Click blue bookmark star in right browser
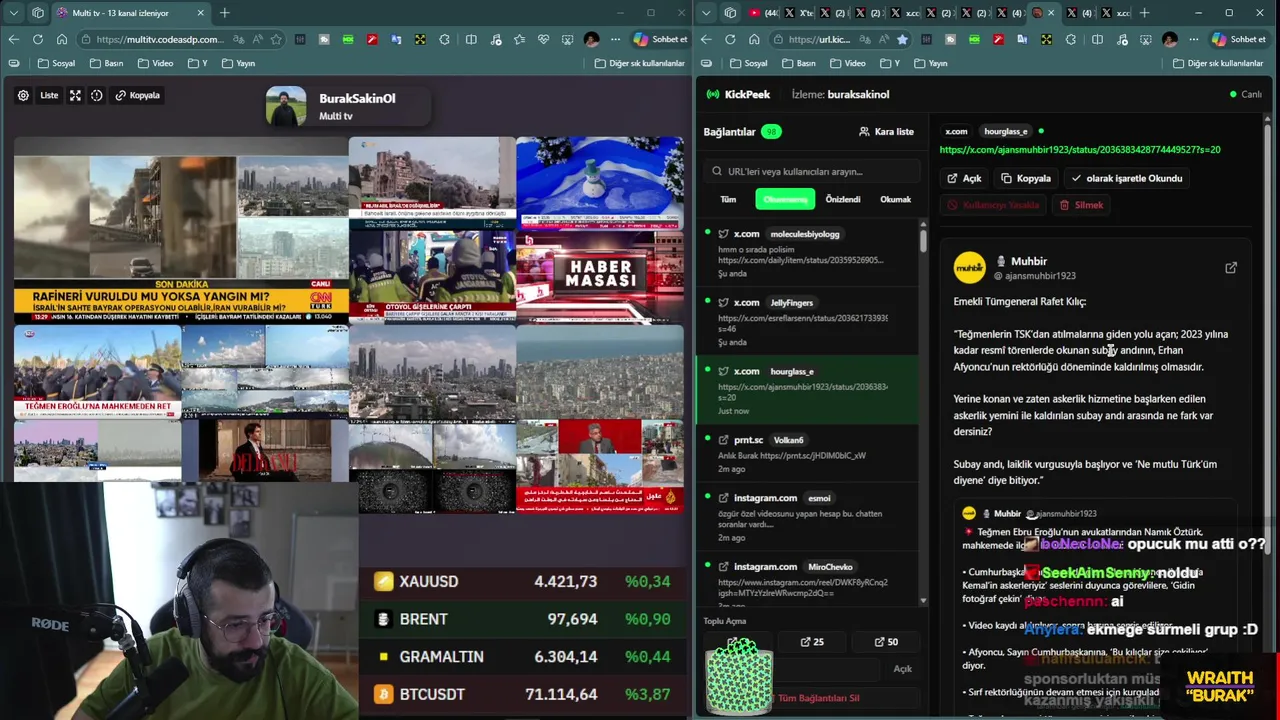Viewport: 1280px width, 720px height. coord(902,39)
